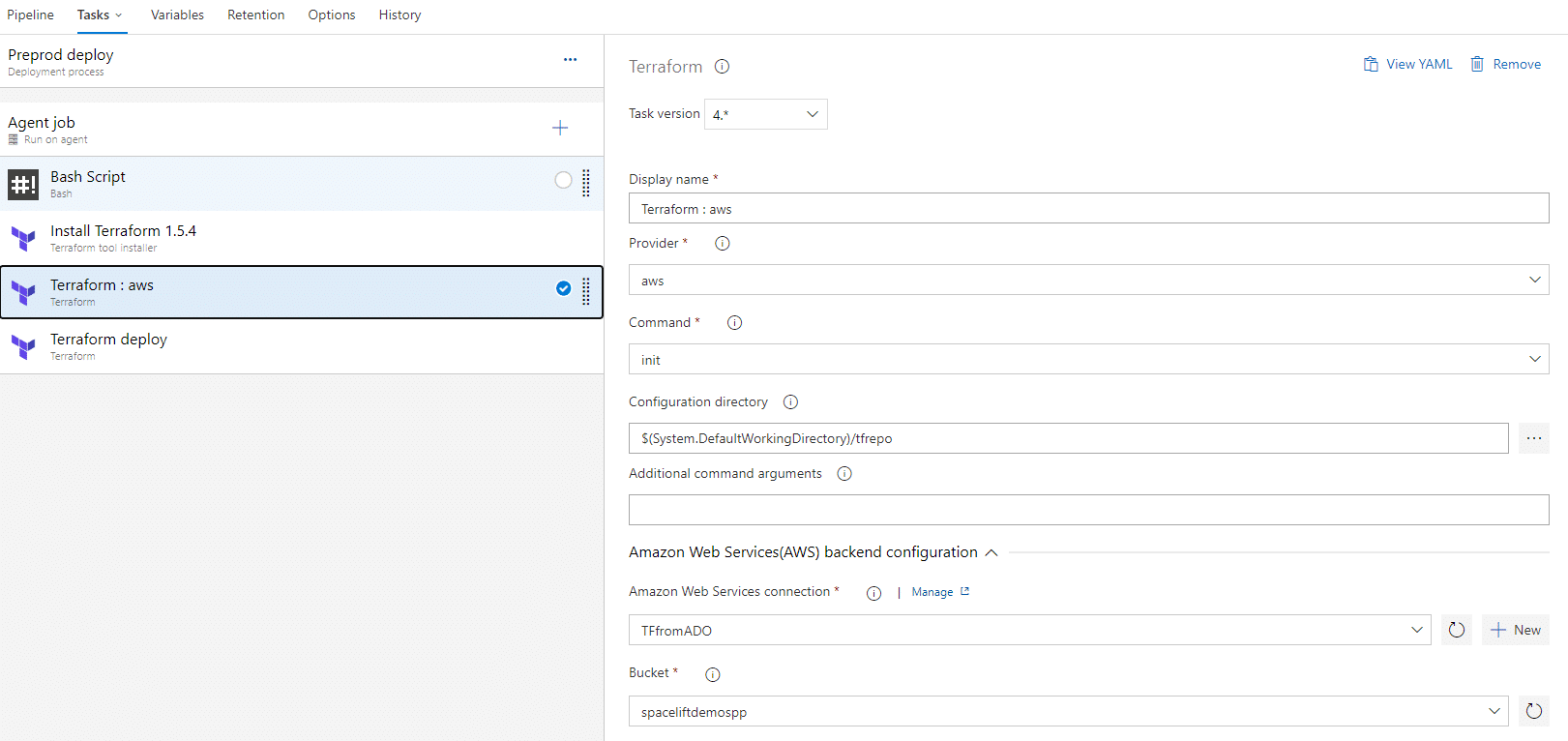Click the Terraform task info icon
Image resolution: width=1568 pixels, height=741 pixels.
(722, 67)
